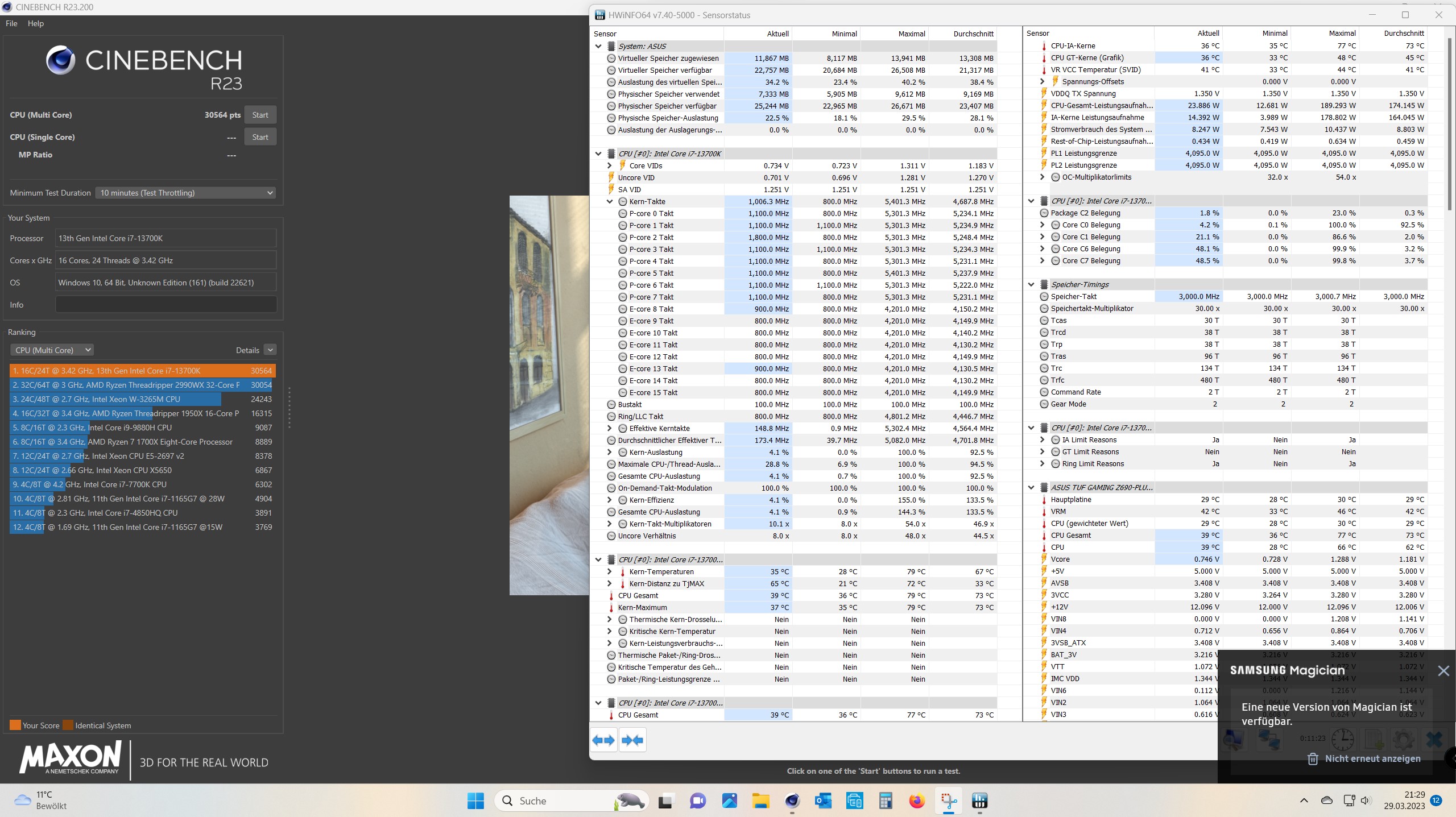Image resolution: width=1456 pixels, height=817 pixels.
Task: Open the Cinebench File menu
Action: click(11, 23)
